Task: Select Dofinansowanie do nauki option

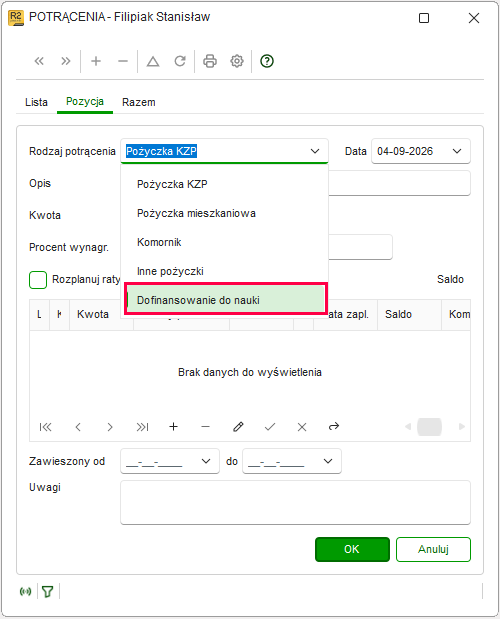Action: pos(225,300)
